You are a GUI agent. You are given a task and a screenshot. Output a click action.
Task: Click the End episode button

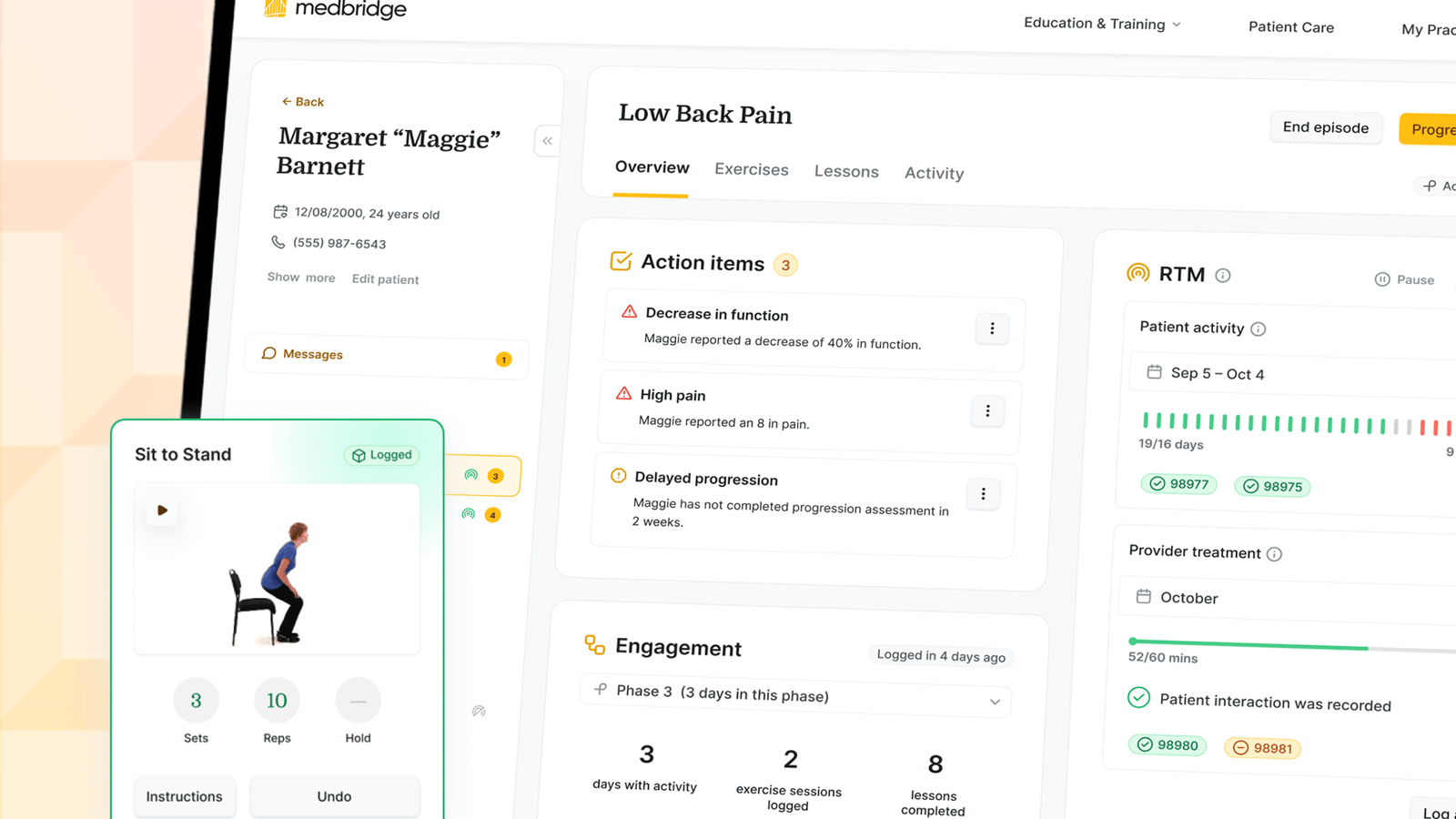pos(1325,127)
